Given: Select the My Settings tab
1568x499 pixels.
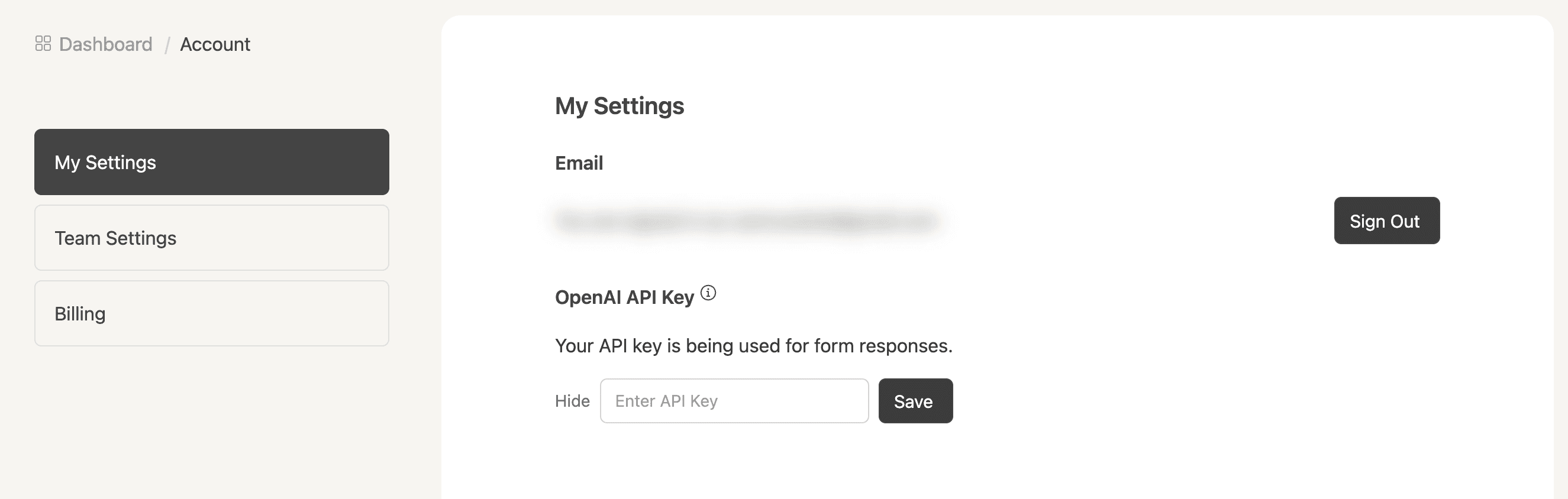Looking at the screenshot, I should [211, 162].
